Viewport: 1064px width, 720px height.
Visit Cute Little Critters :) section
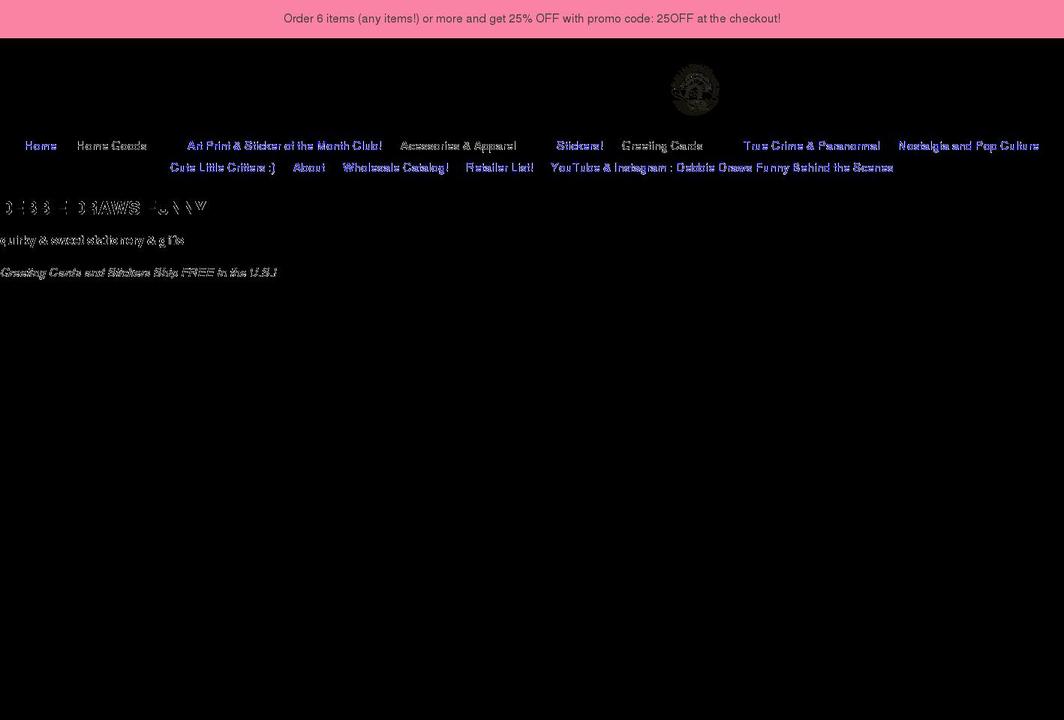223,168
